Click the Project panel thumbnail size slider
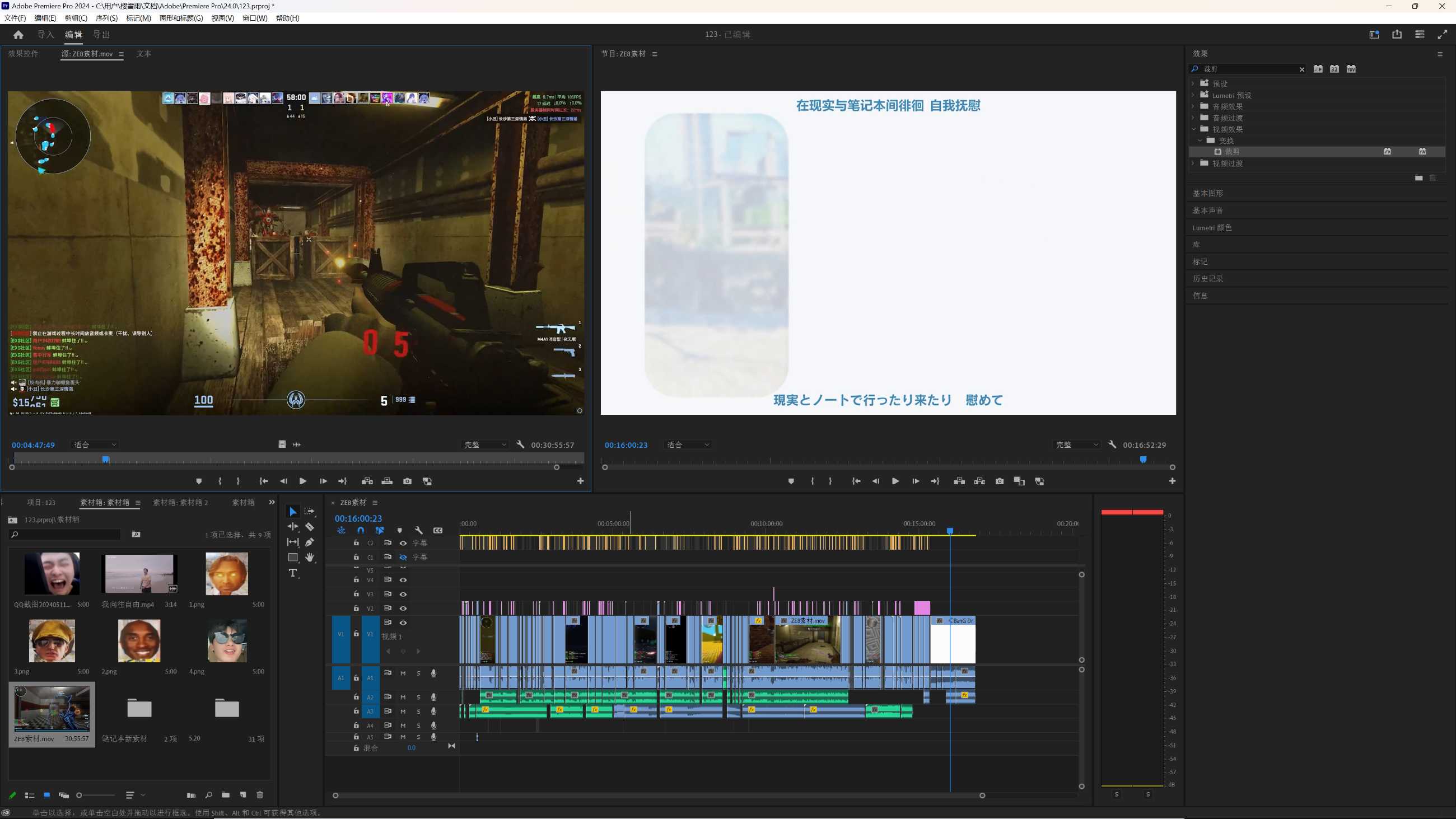 pos(96,795)
